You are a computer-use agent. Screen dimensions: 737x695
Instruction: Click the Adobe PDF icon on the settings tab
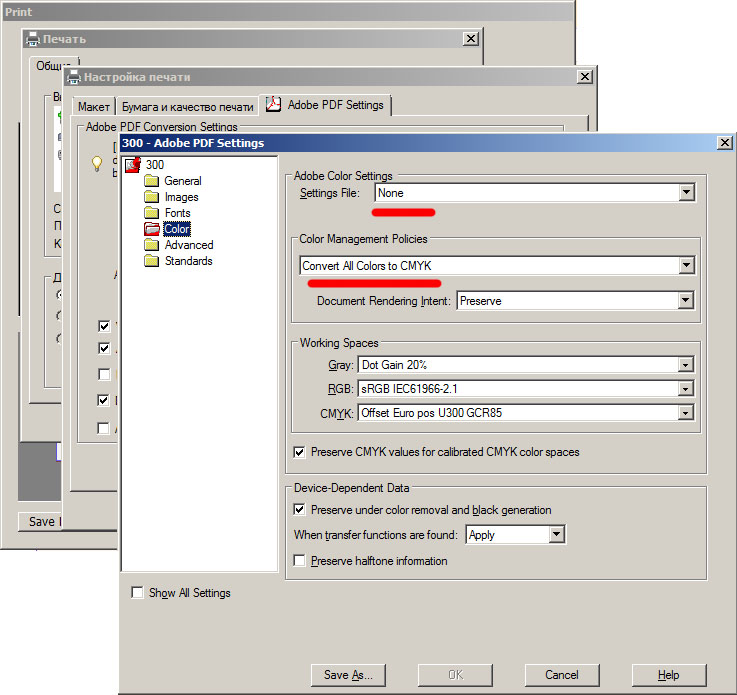(x=274, y=104)
